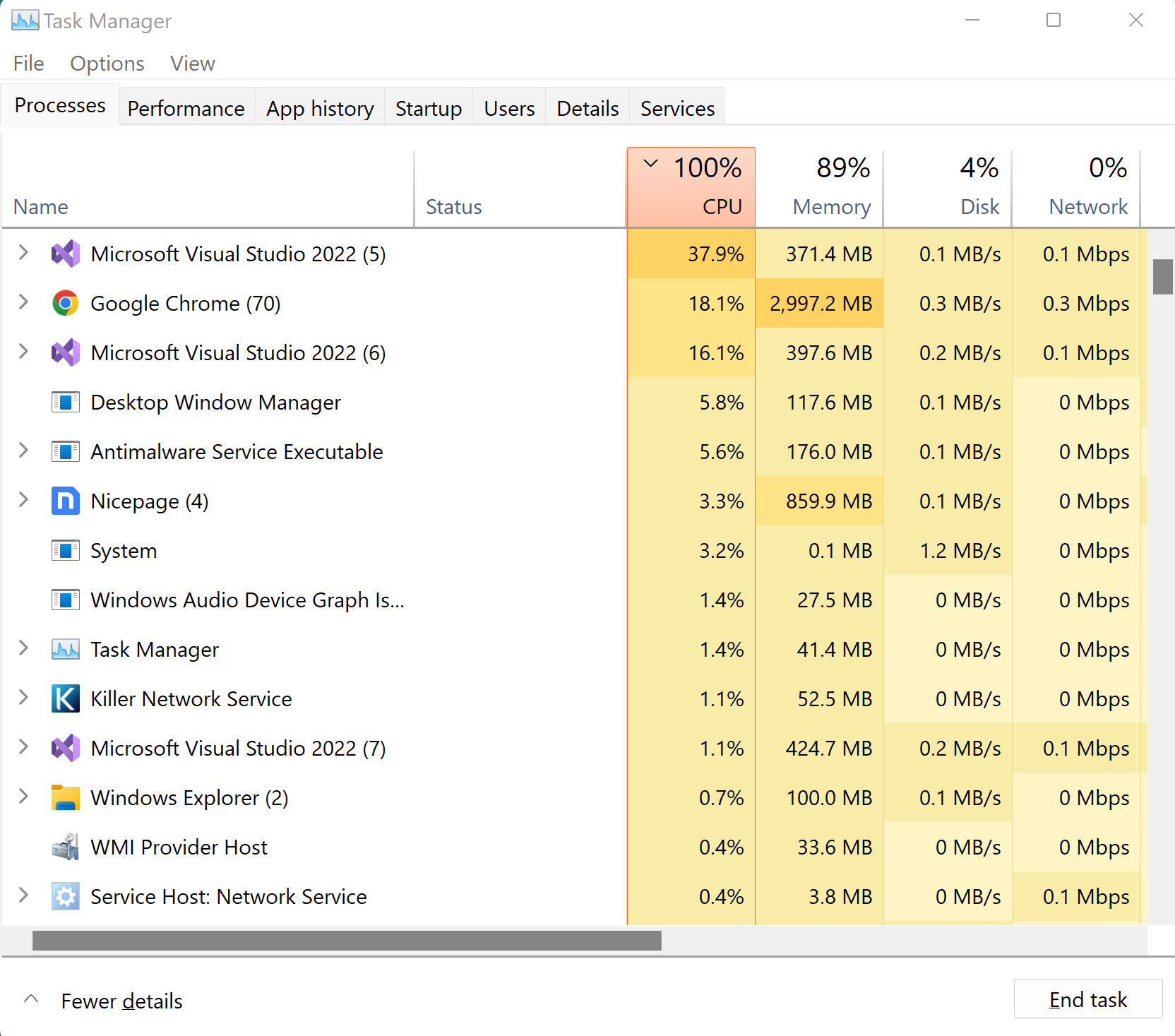1175x1036 pixels.
Task: Click the vertical scrollbar thumb
Action: [x=1162, y=277]
